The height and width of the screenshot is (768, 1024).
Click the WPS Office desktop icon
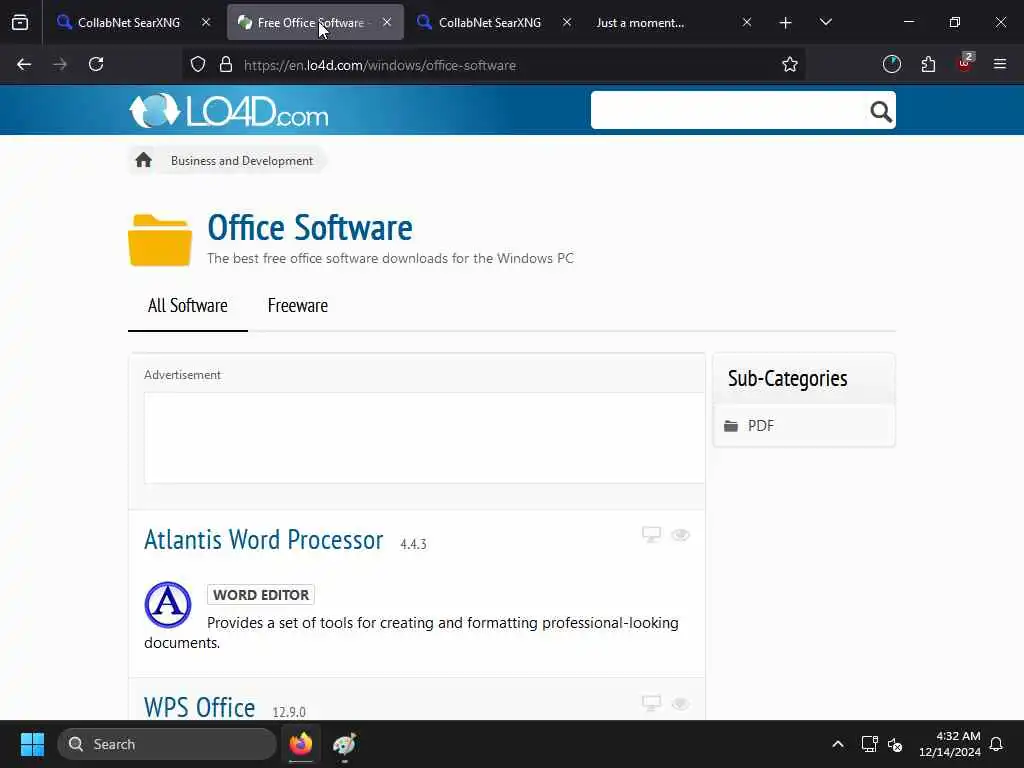pyautogui.click(x=651, y=703)
